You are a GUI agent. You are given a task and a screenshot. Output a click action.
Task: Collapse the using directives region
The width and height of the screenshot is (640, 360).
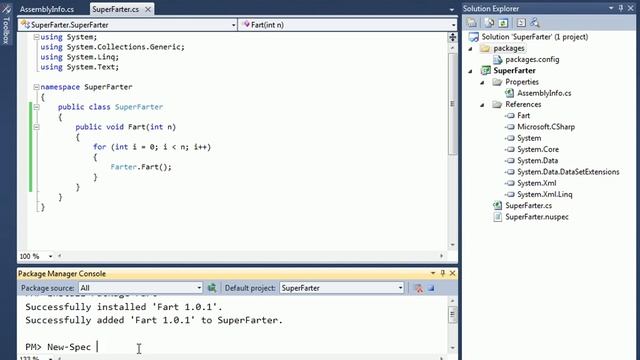pos(36,37)
